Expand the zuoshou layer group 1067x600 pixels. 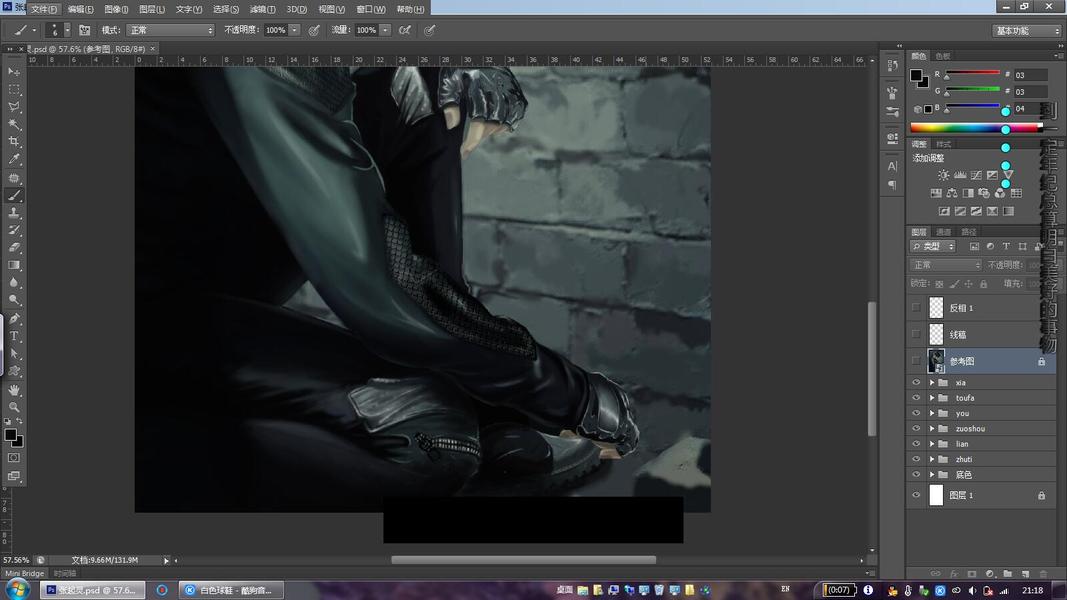(x=932, y=429)
